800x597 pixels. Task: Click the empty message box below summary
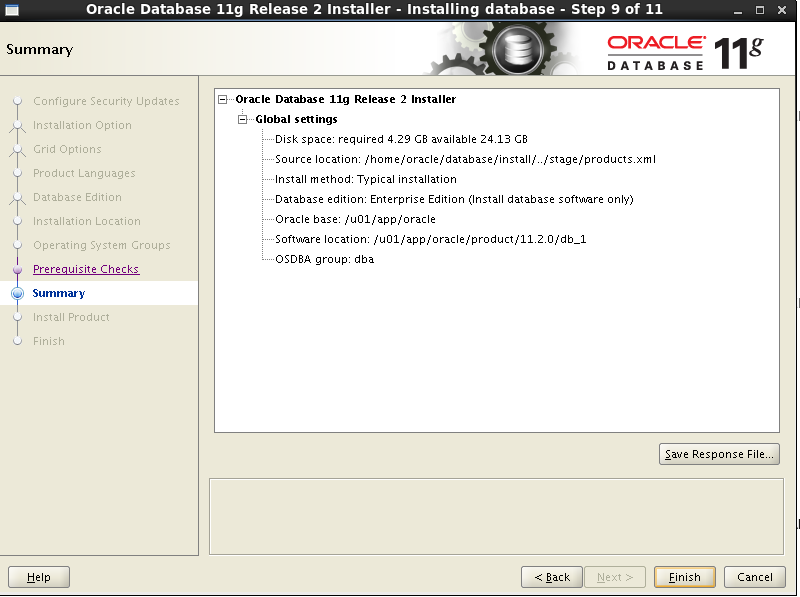point(496,516)
